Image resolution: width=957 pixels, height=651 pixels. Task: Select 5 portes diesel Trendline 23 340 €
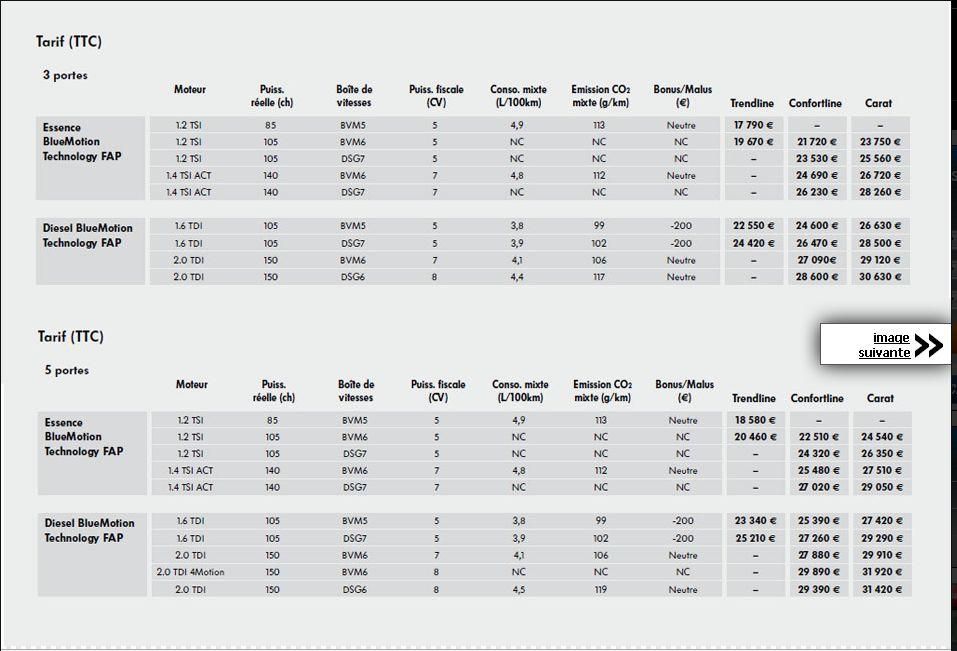click(756, 521)
